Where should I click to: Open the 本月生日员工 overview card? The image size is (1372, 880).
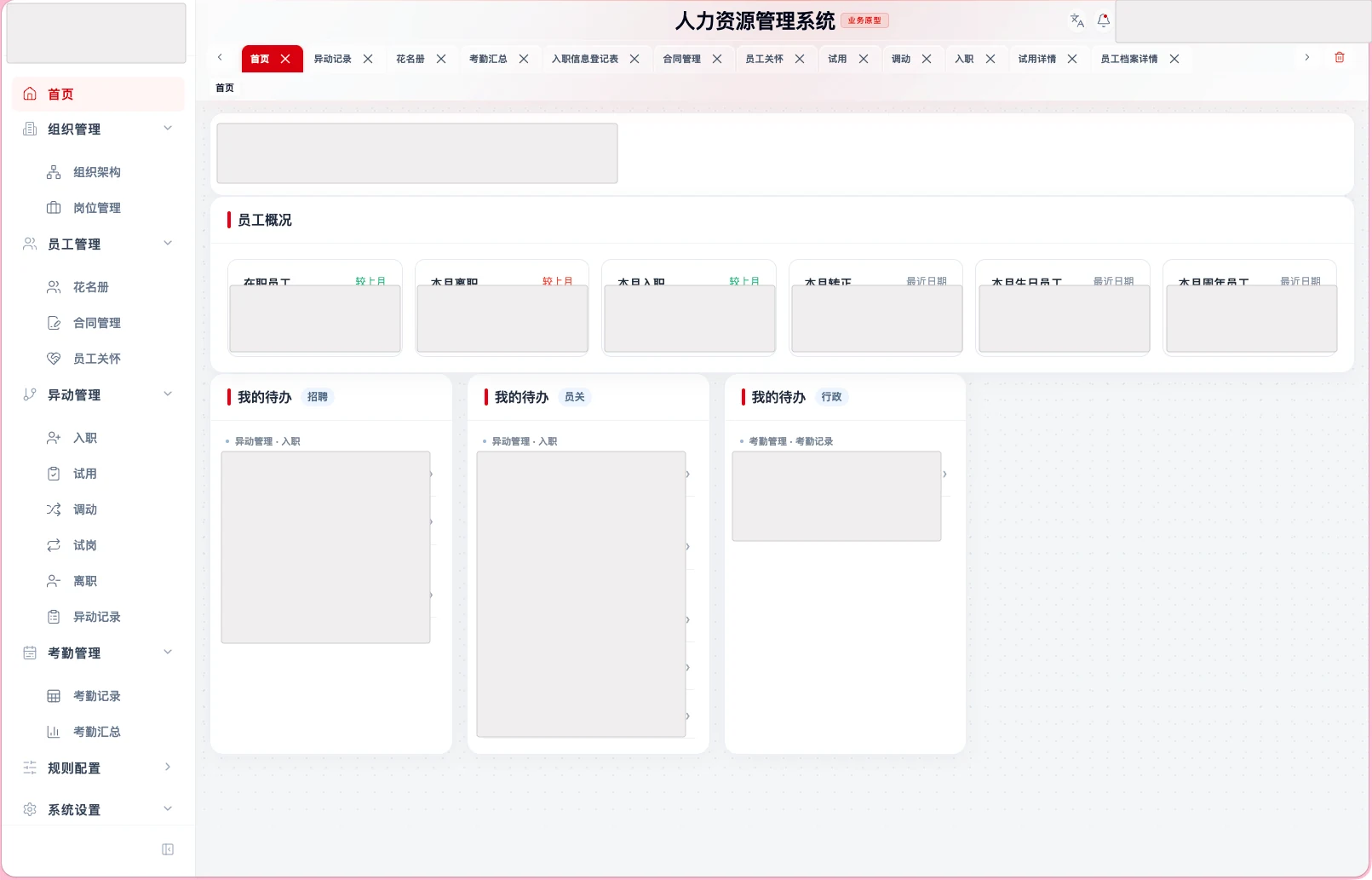pos(1063,308)
